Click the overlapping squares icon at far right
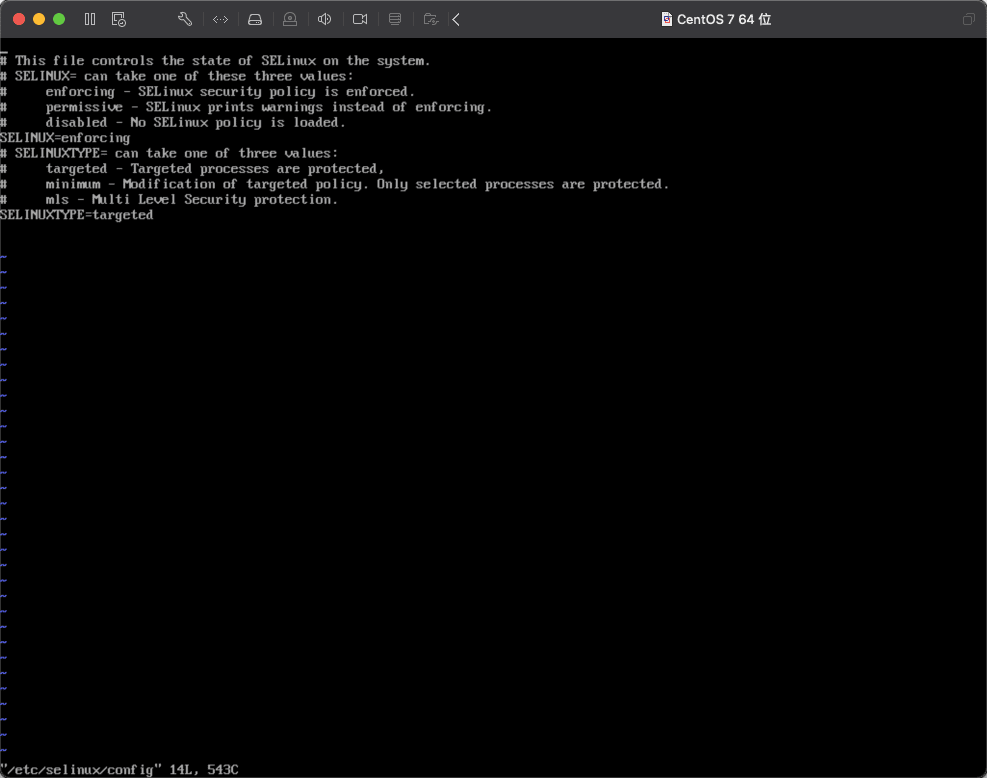 coord(968,19)
